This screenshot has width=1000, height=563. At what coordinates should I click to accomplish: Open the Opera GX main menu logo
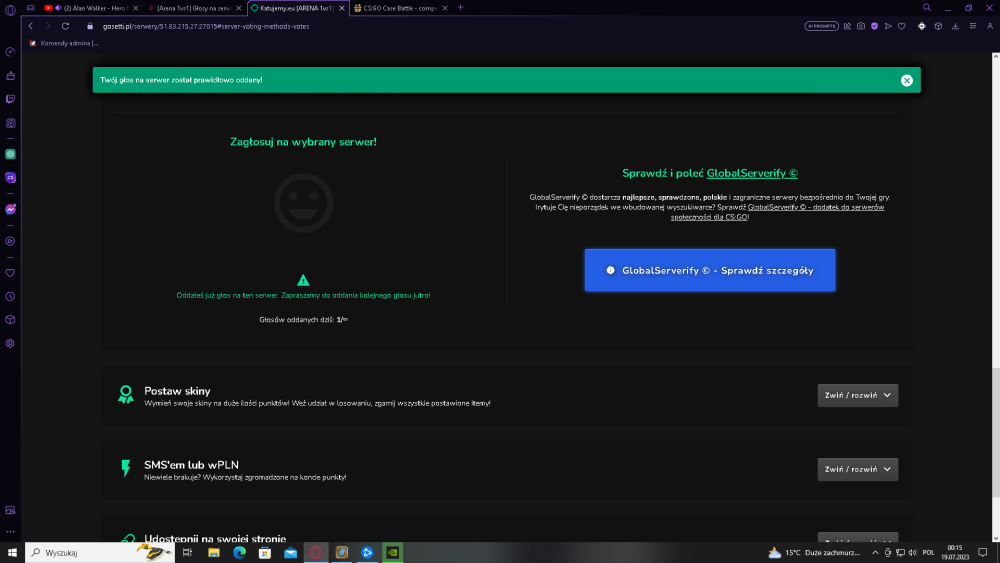pos(10,10)
